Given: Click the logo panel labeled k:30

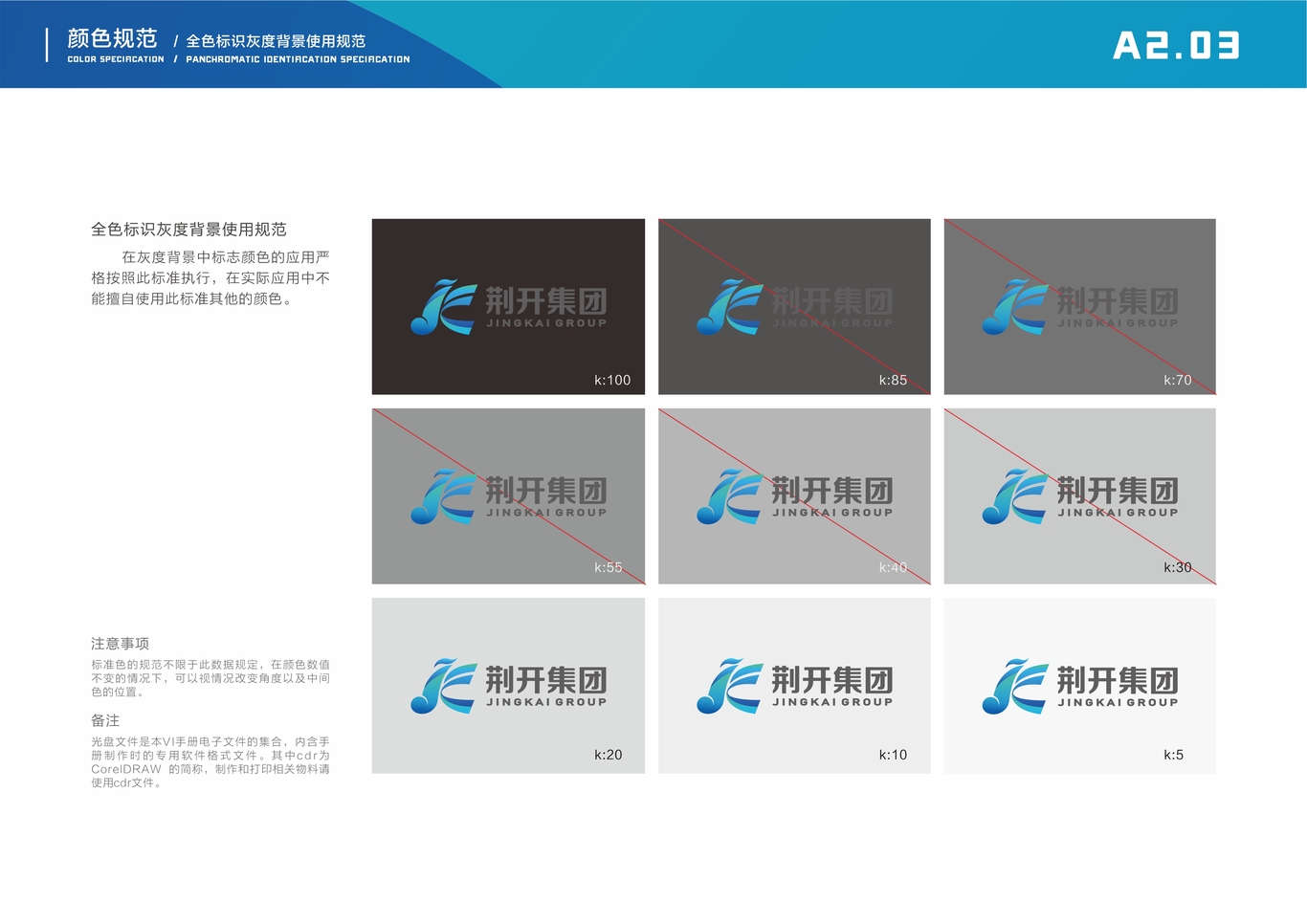Looking at the screenshot, I should [x=1079, y=496].
